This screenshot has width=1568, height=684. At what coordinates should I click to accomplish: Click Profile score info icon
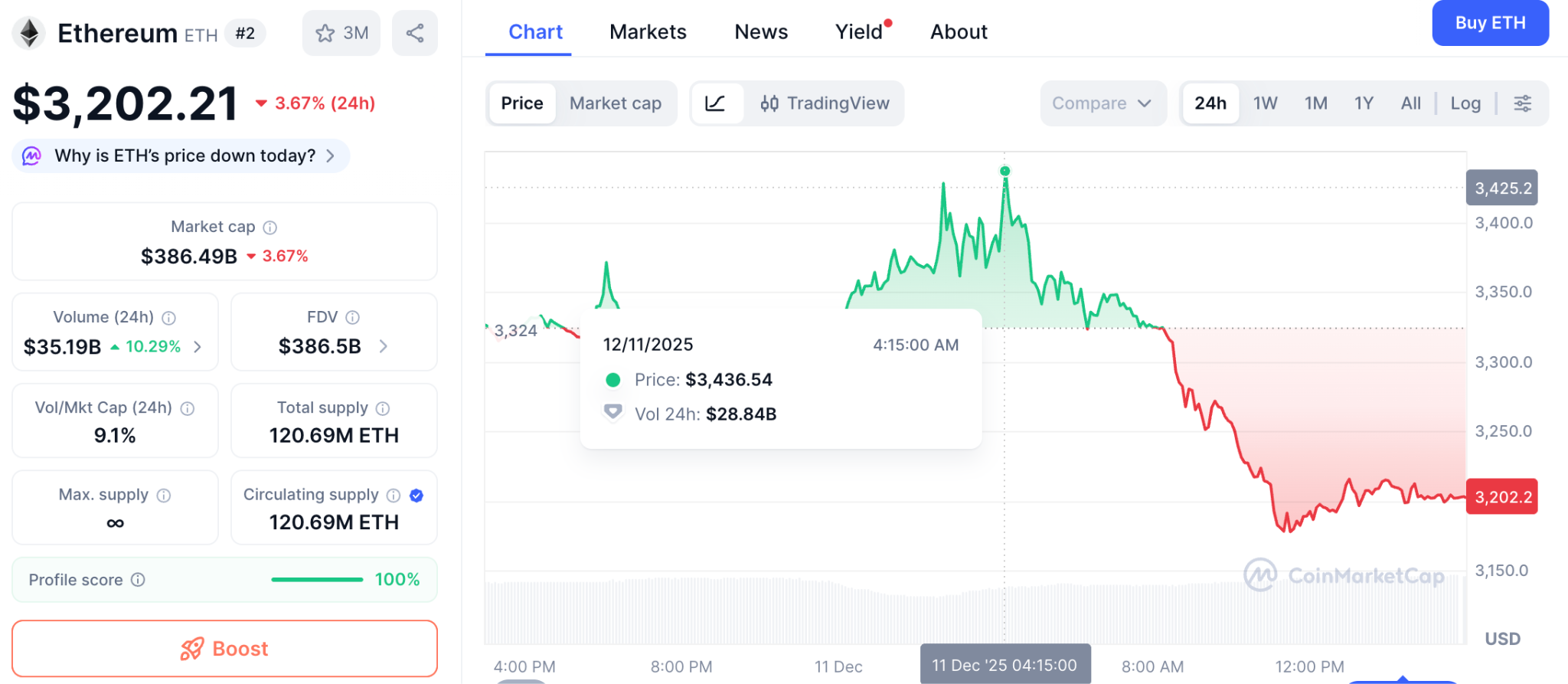138,580
